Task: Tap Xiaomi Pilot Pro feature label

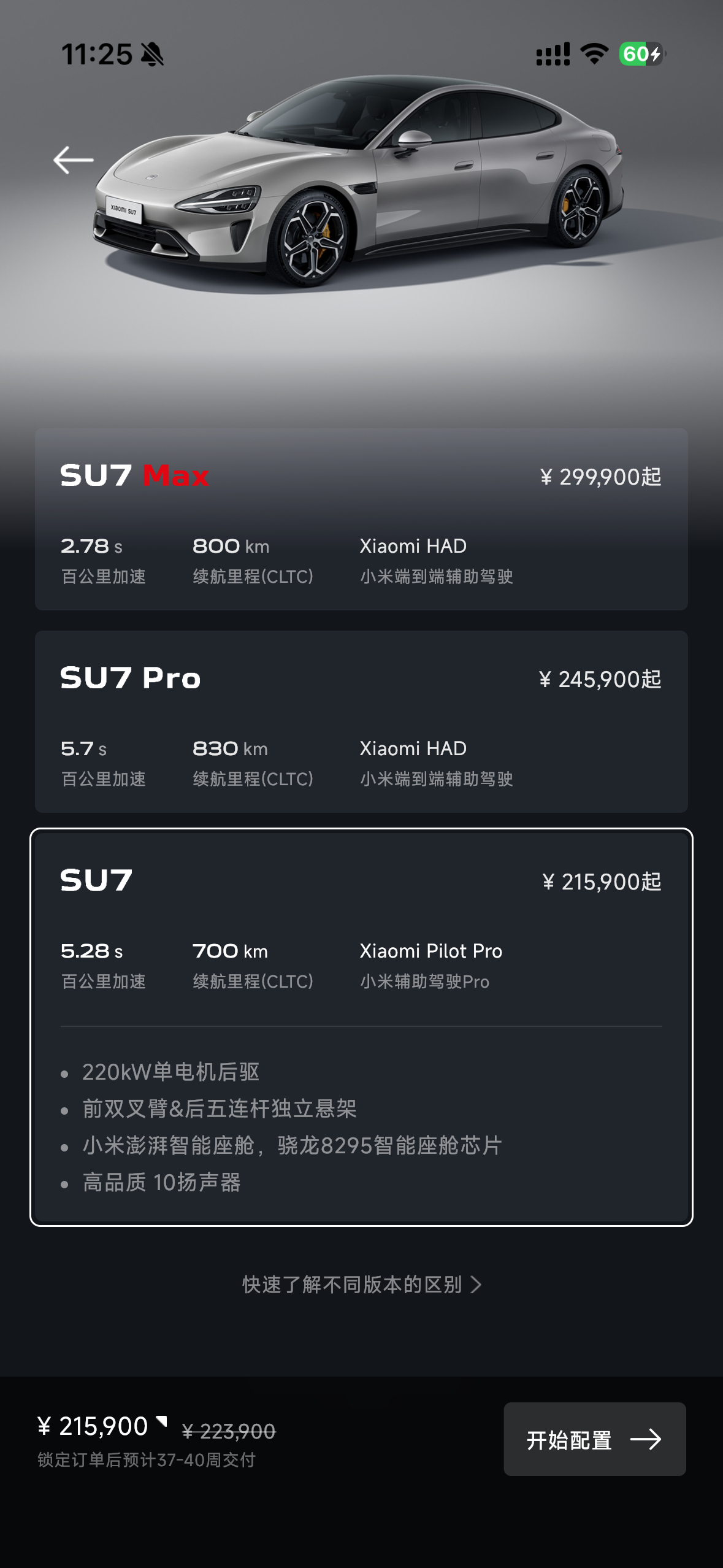Action: click(x=431, y=951)
